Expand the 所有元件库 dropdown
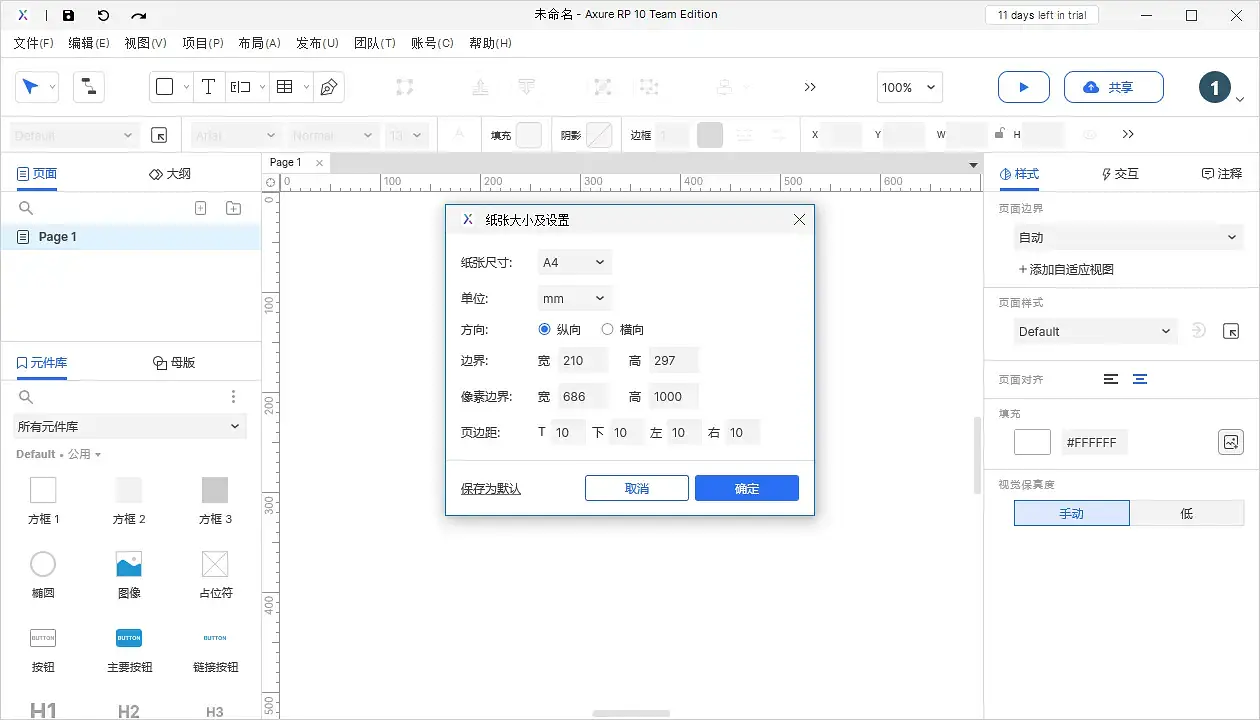 [x=129, y=426]
